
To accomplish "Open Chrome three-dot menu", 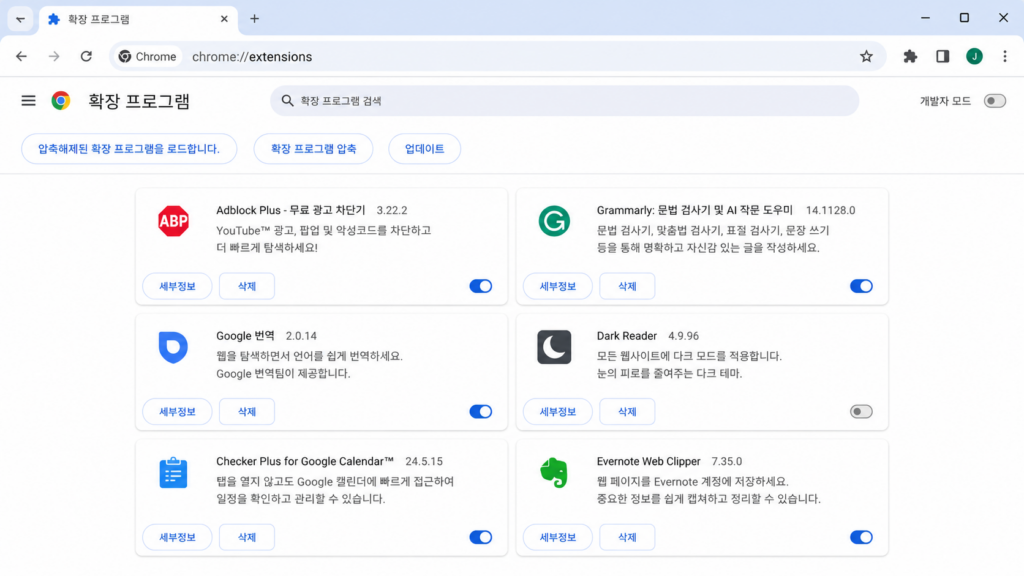I will pyautogui.click(x=1004, y=57).
